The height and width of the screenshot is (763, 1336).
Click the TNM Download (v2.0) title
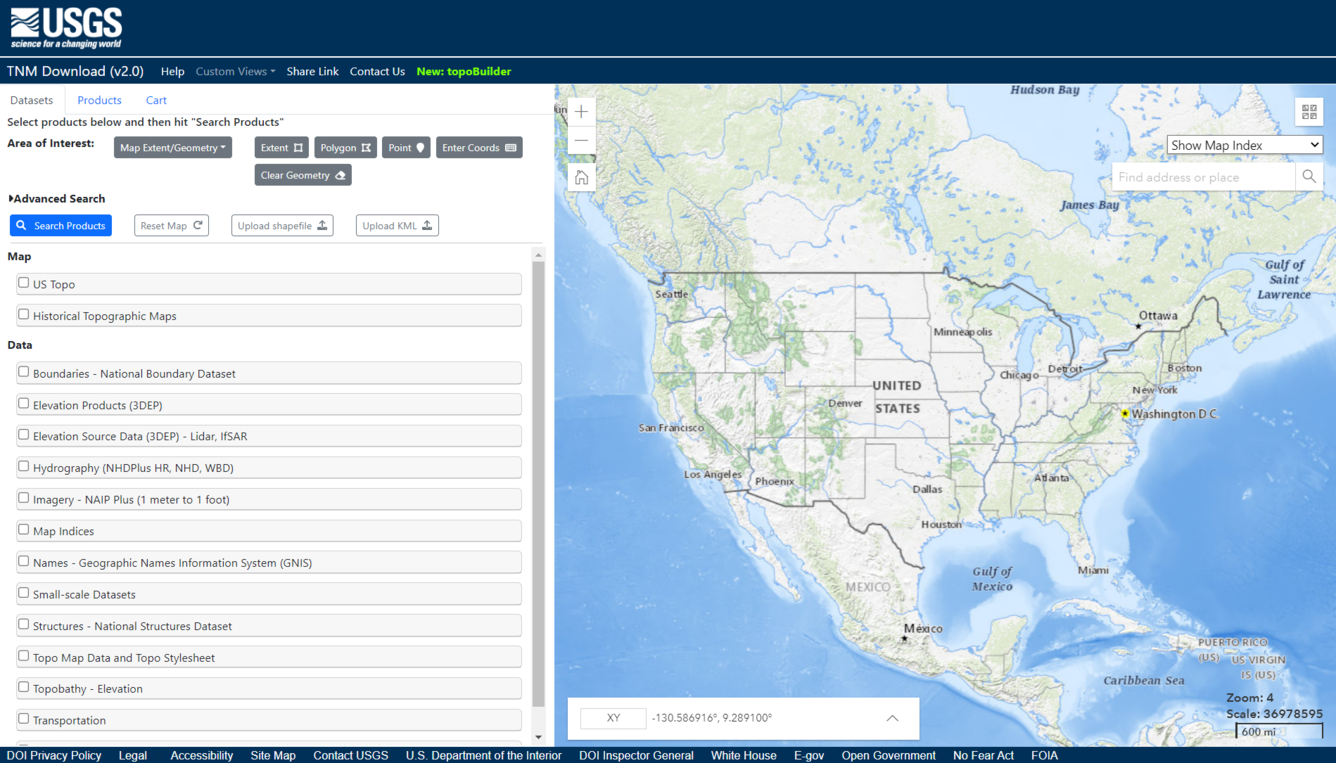coord(75,72)
